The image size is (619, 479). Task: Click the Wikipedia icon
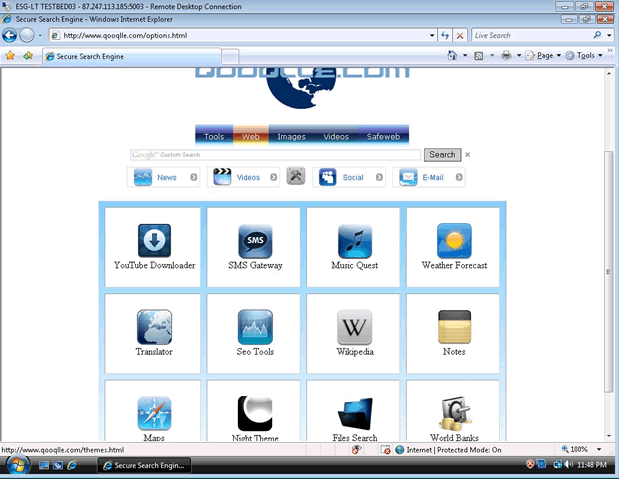[x=354, y=327]
